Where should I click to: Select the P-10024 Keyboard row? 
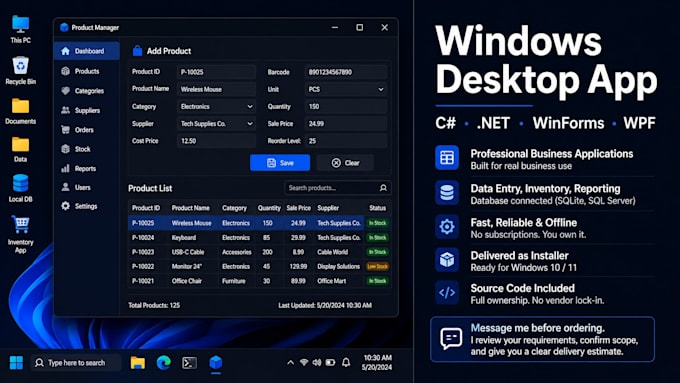259,238
